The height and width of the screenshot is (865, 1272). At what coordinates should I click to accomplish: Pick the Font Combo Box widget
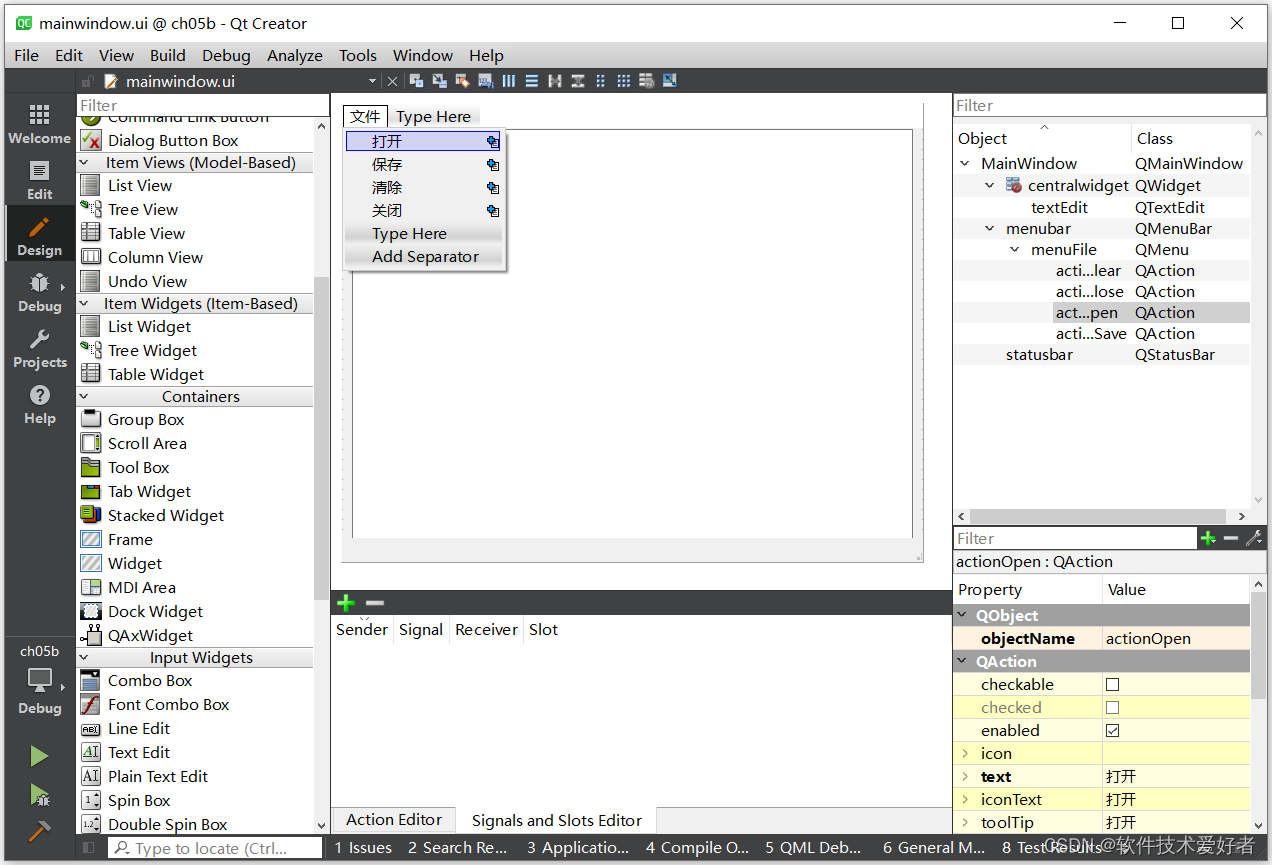[x=168, y=705]
